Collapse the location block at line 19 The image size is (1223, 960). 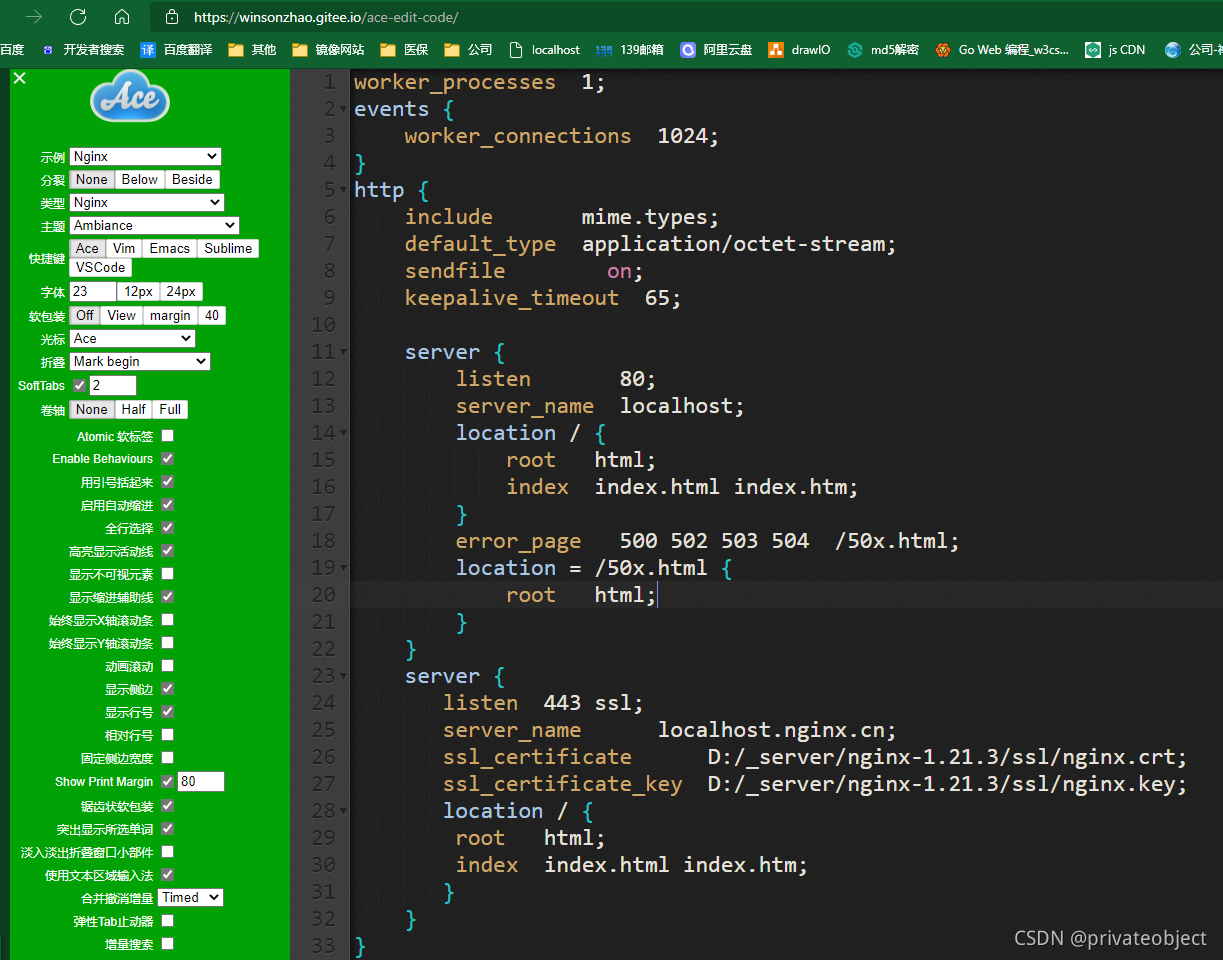tap(344, 568)
